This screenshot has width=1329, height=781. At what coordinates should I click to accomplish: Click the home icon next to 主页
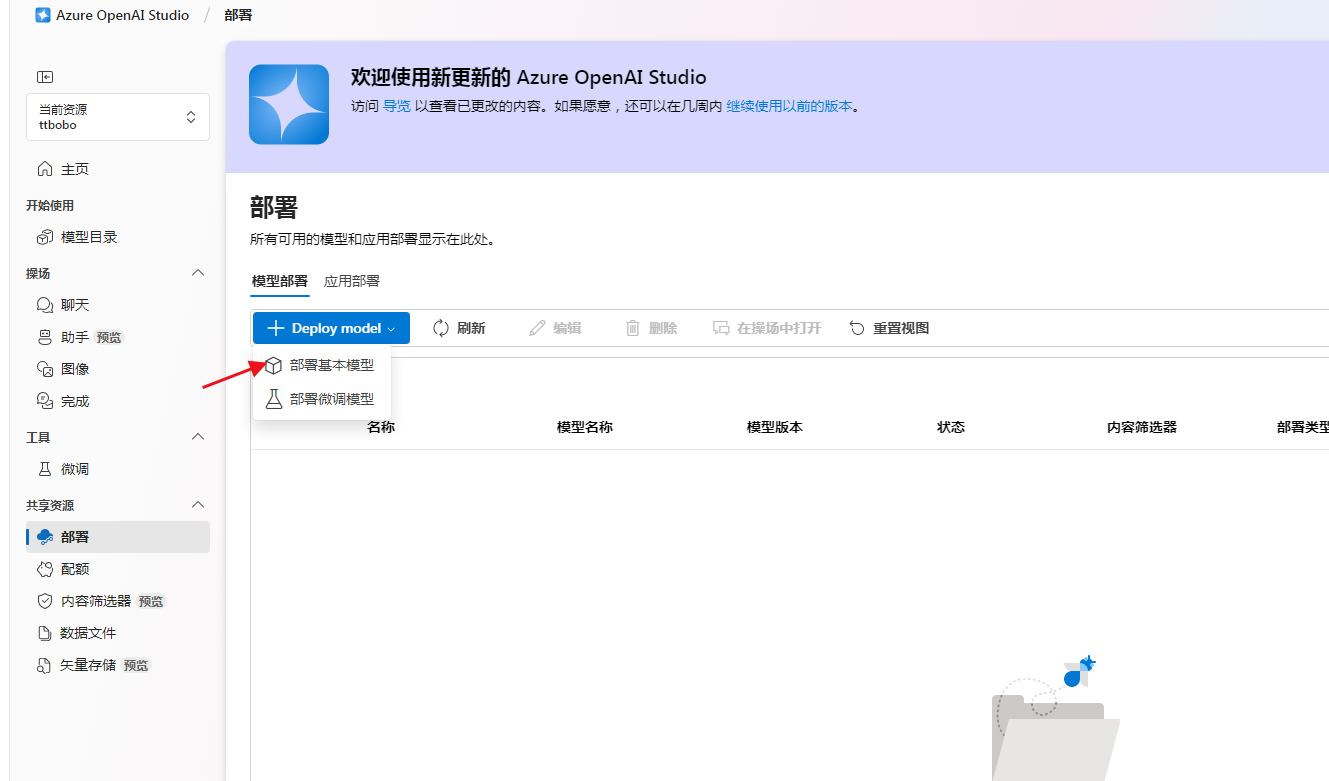(44, 169)
